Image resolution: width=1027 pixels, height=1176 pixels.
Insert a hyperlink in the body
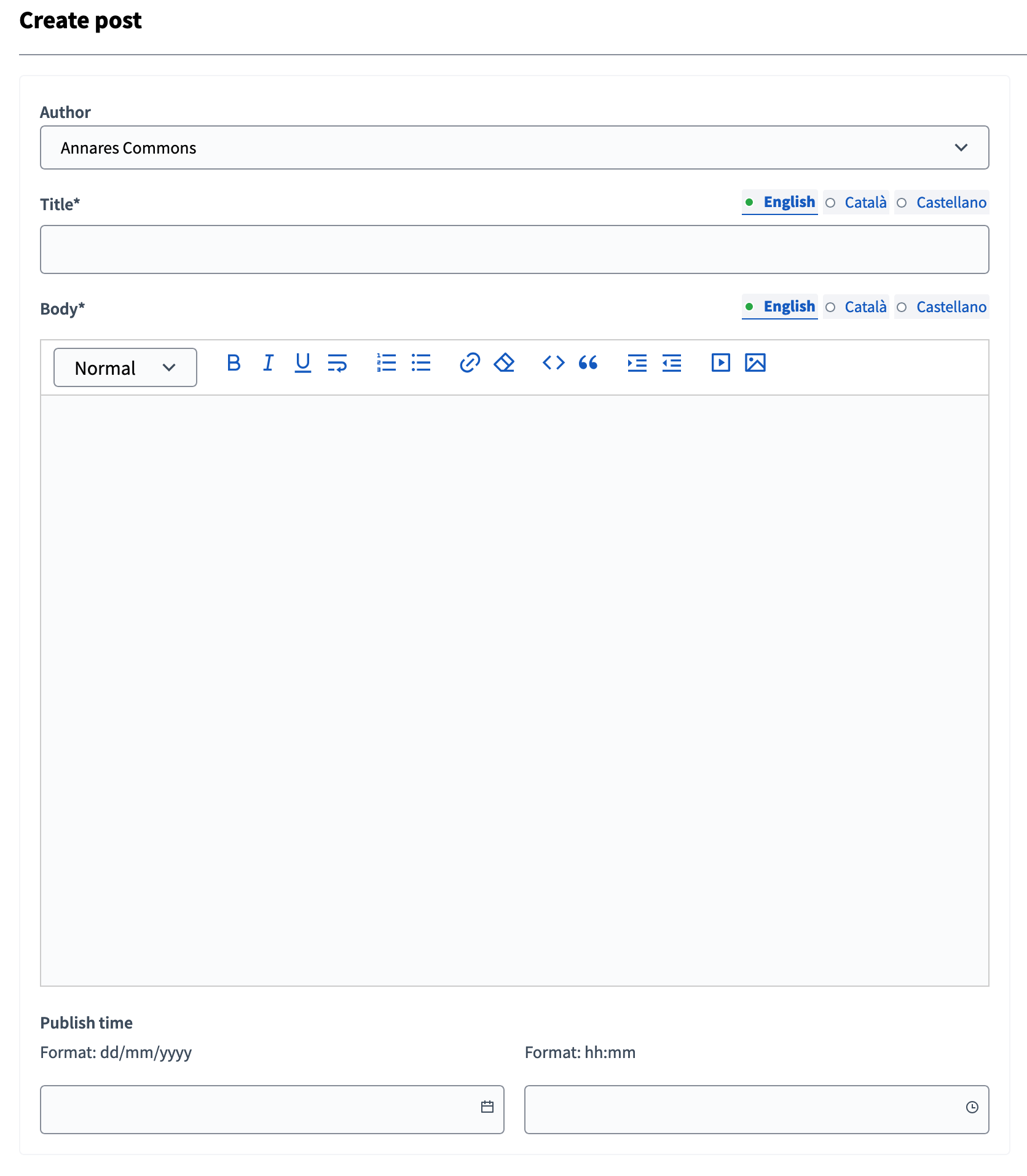point(470,363)
